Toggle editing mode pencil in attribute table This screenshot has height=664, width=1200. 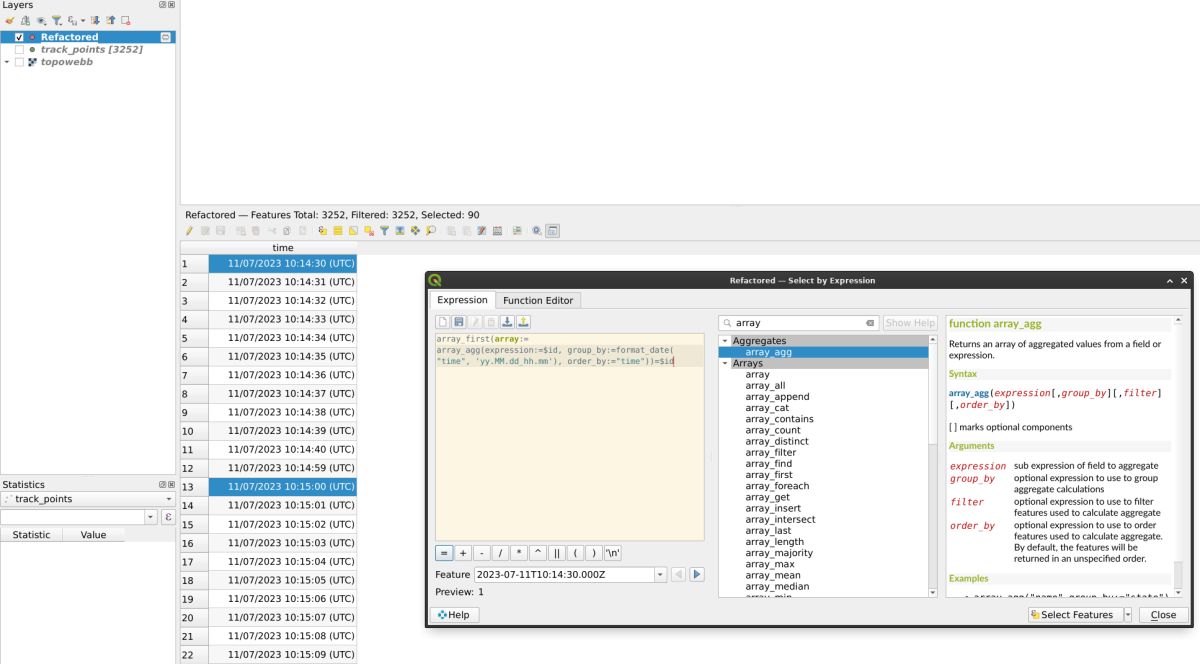point(188,230)
